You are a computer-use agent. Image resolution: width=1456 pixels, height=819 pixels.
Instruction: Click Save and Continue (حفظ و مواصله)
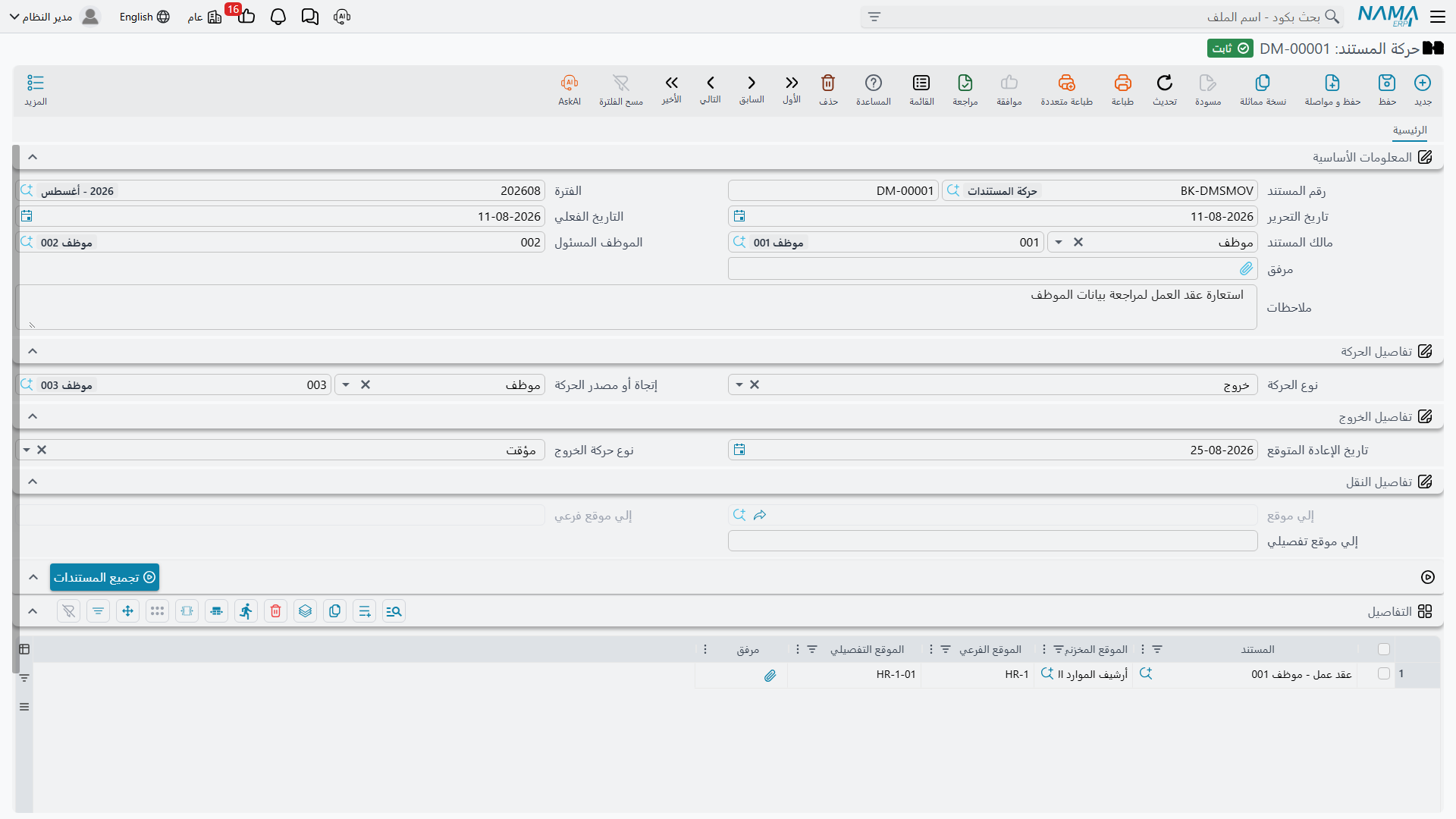tap(1332, 83)
